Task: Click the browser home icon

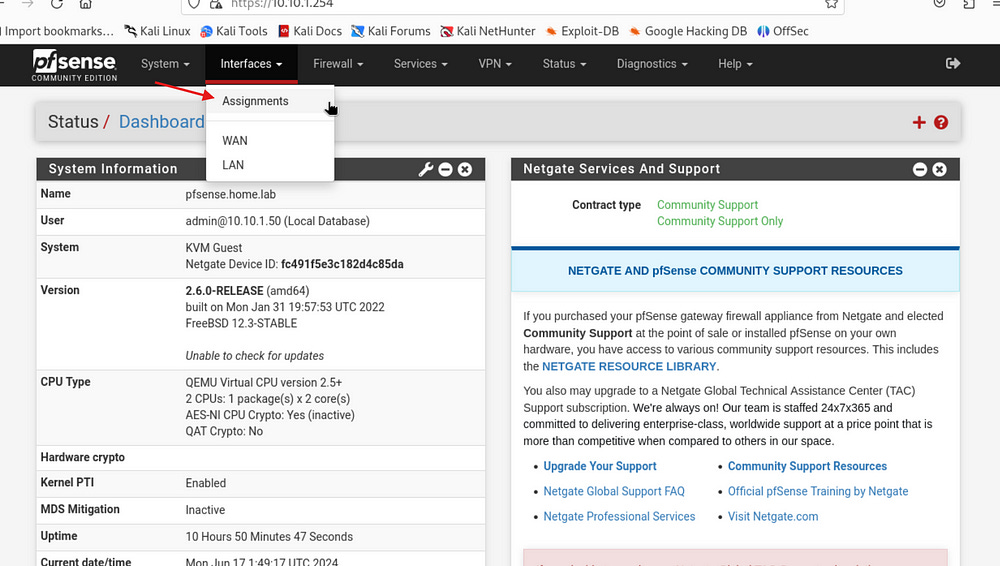Action: 85,4
